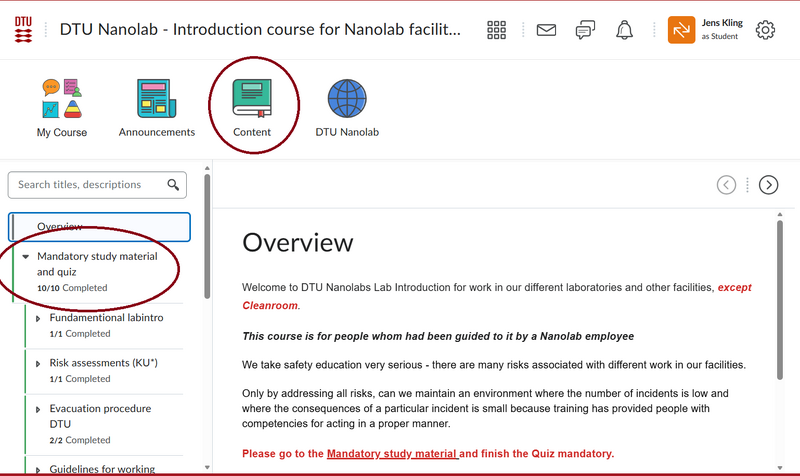The height and width of the screenshot is (476, 800).
Task: Open the subscription alerts chat icon
Action: click(585, 30)
